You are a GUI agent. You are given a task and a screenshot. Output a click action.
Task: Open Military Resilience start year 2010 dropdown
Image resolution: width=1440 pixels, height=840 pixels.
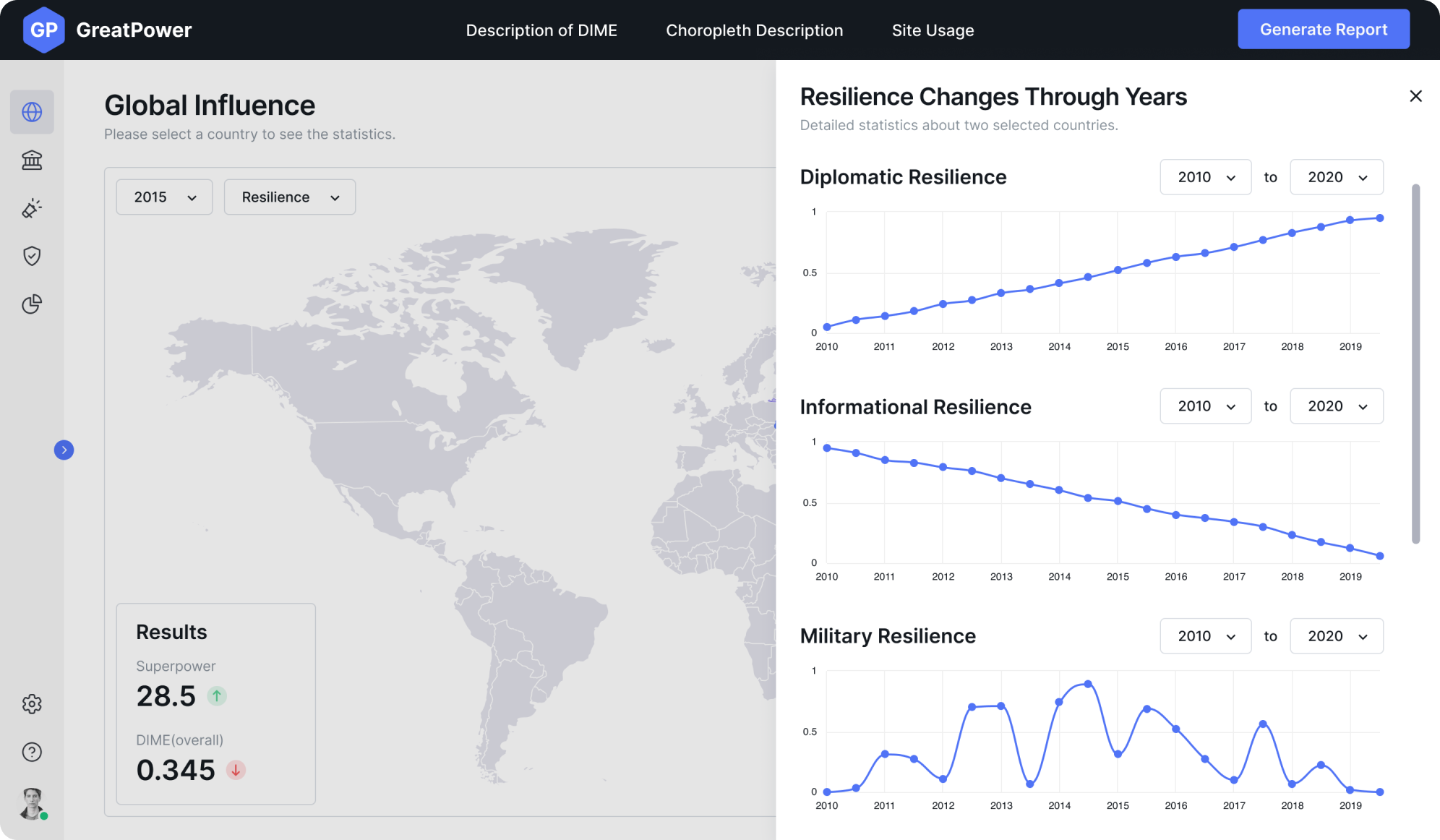(1205, 636)
